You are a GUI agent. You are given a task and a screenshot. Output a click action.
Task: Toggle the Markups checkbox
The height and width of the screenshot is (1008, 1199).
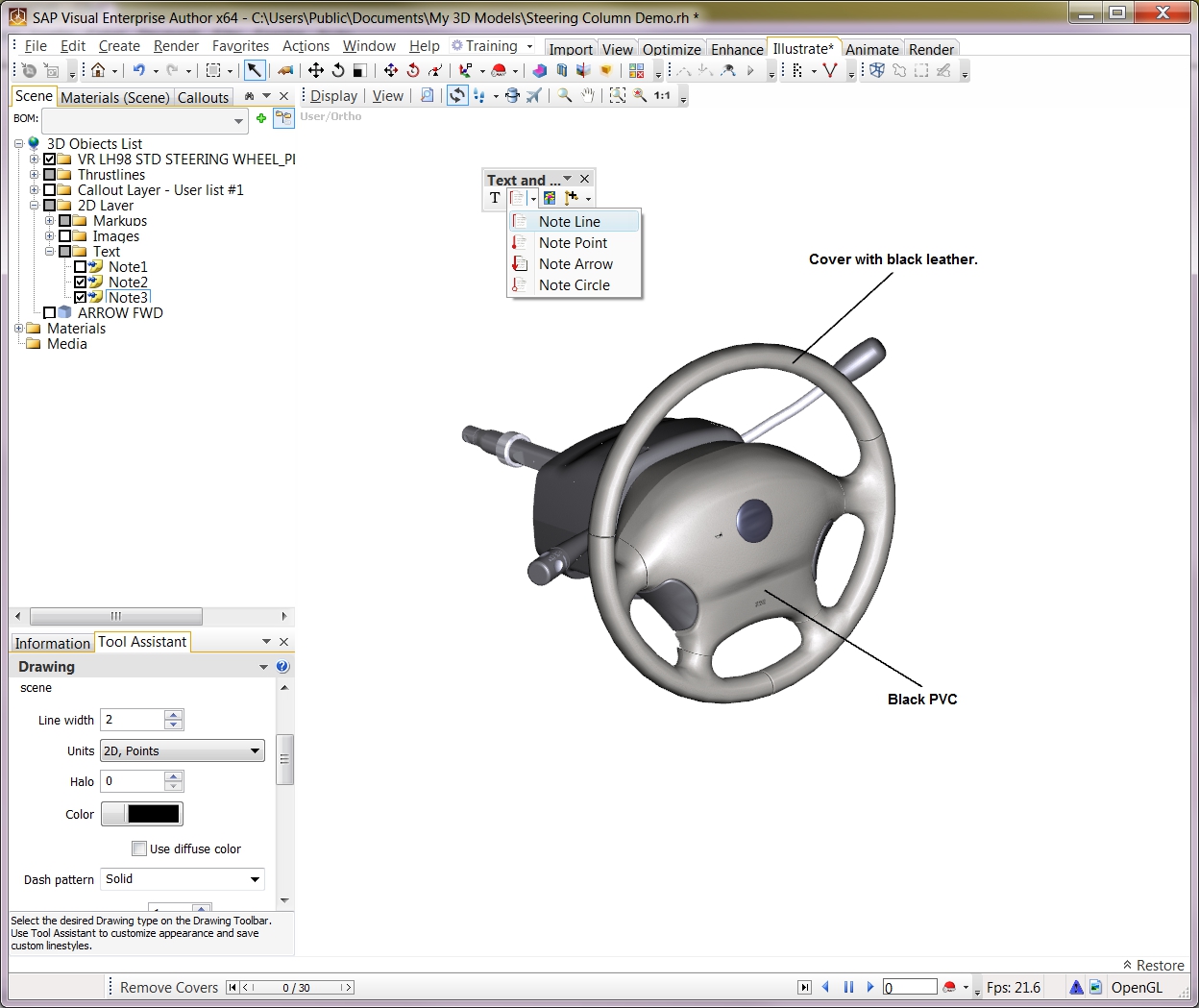[64, 221]
